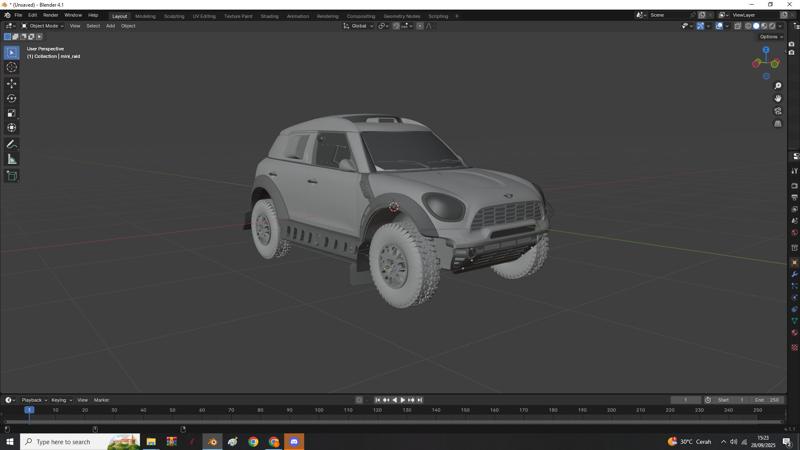Image resolution: width=800 pixels, height=450 pixels.
Task: Open the editor type dropdown in viewport
Action: (x=10, y=26)
